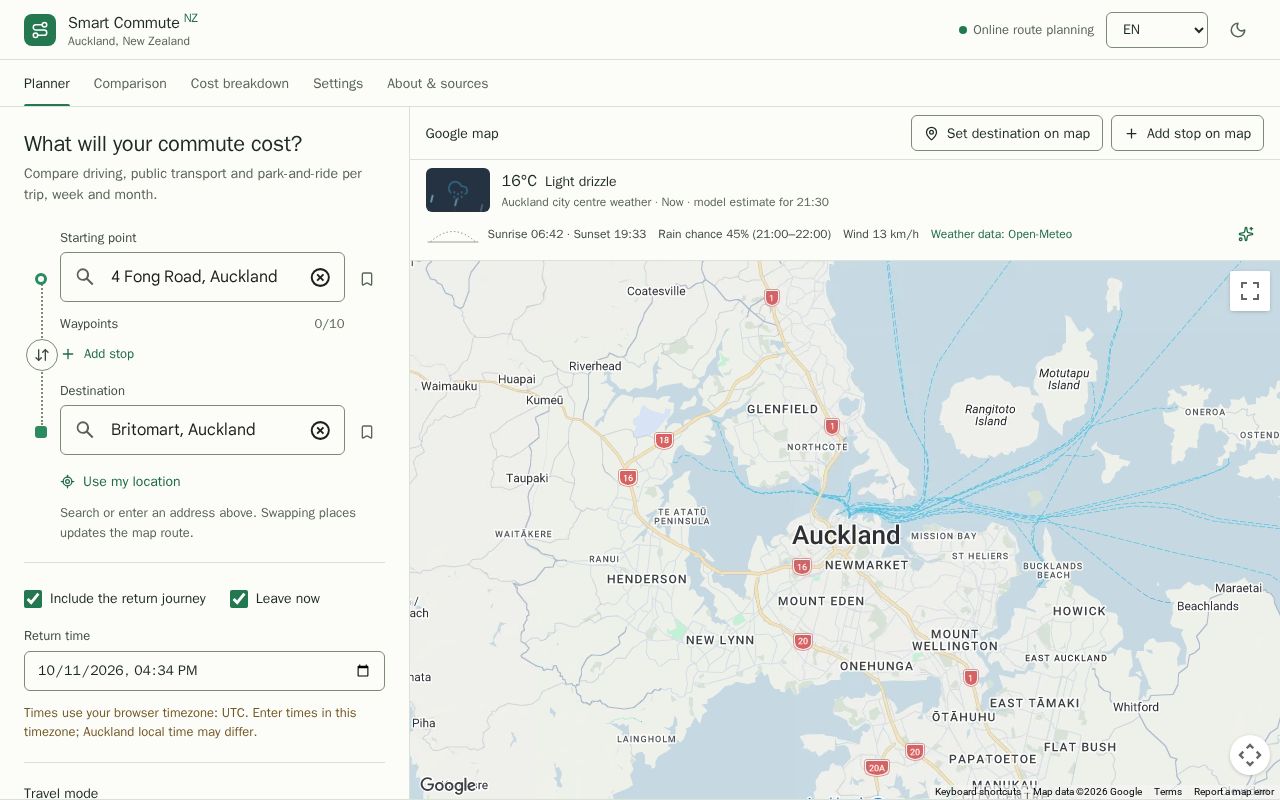This screenshot has width=1280, height=800.
Task: Clear the Britomart destination field
Action: [x=320, y=431]
